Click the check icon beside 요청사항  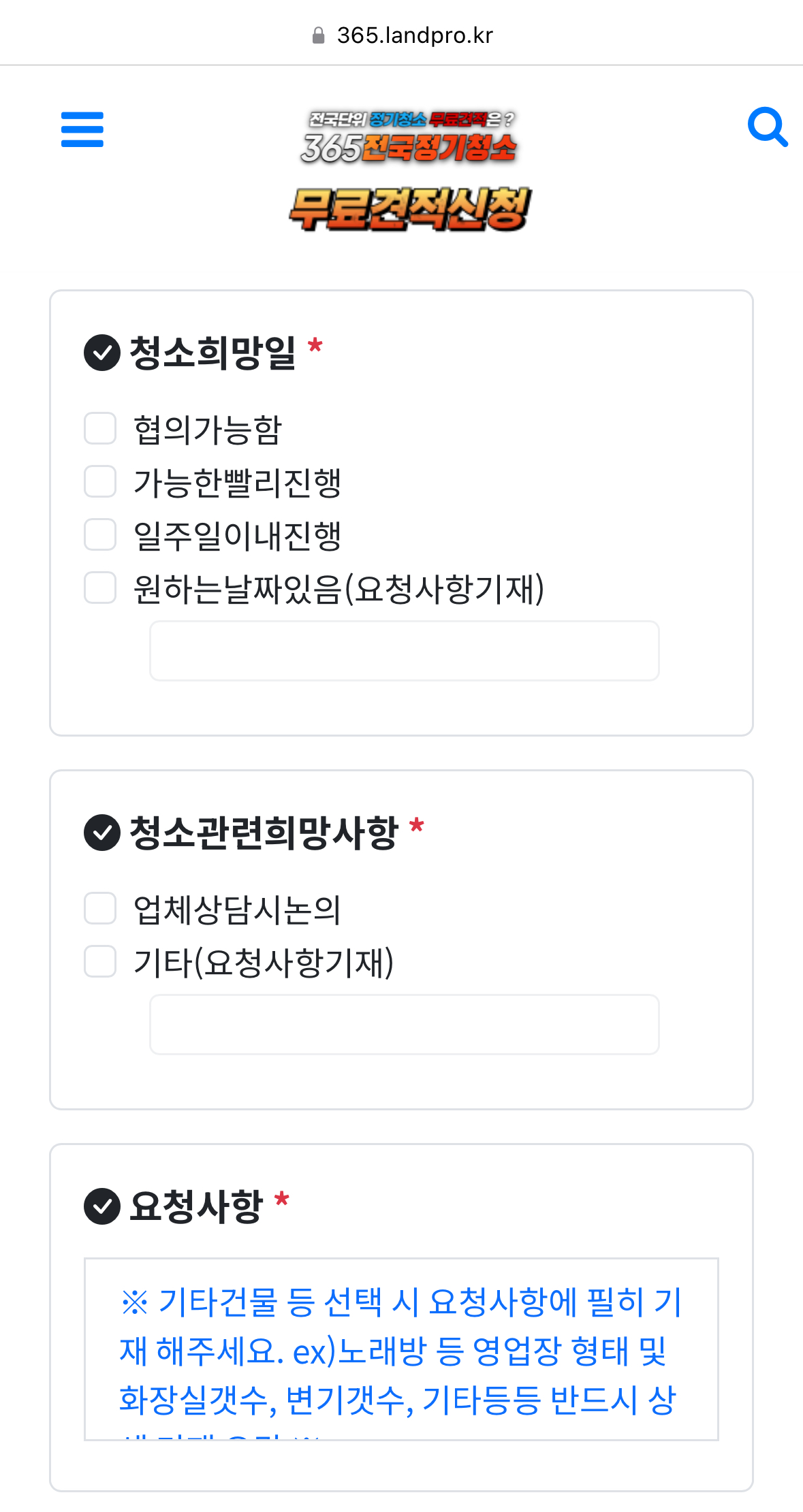click(102, 1206)
